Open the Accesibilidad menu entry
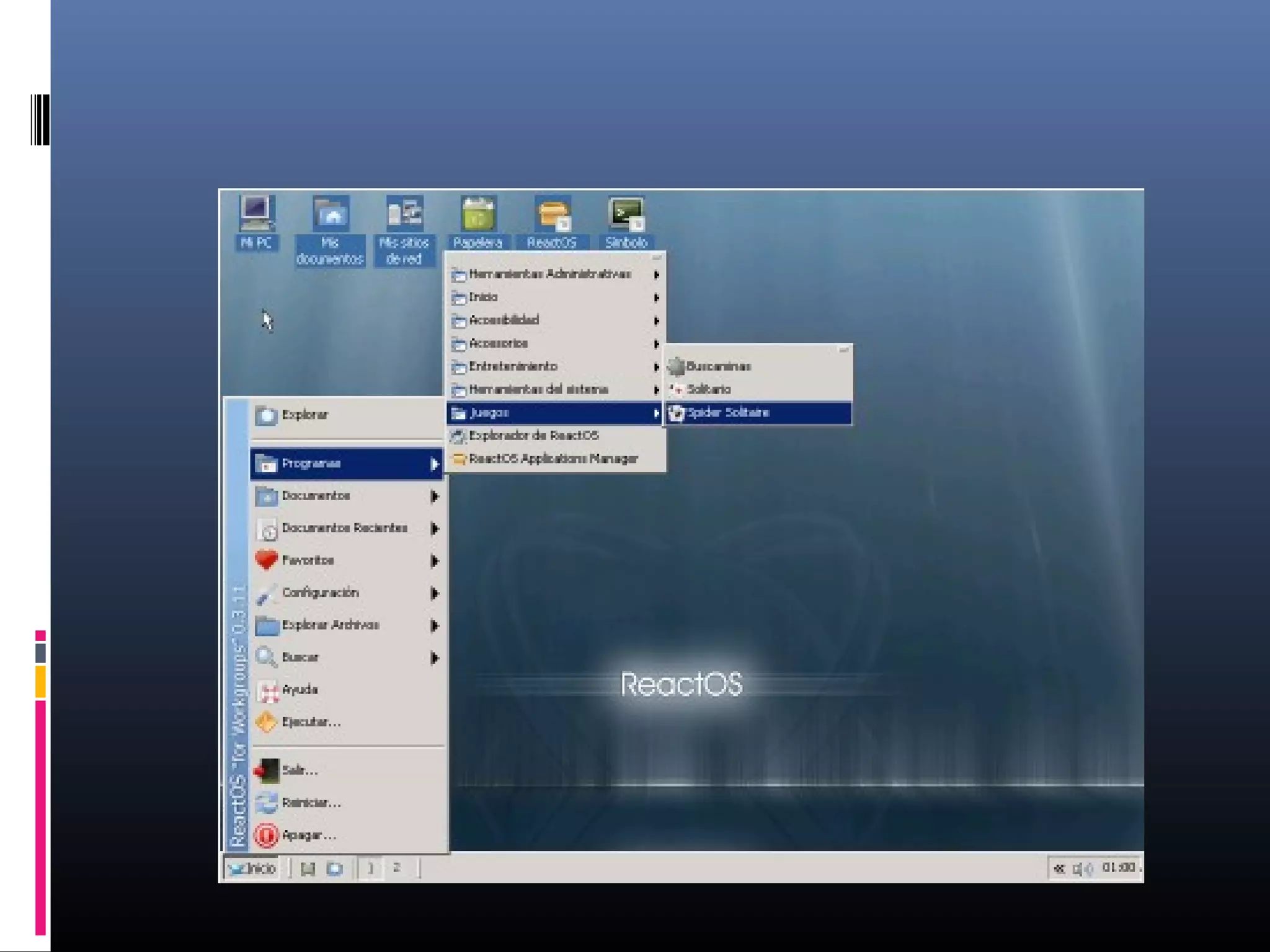Screen dimensions: 1270x952 pos(556,320)
